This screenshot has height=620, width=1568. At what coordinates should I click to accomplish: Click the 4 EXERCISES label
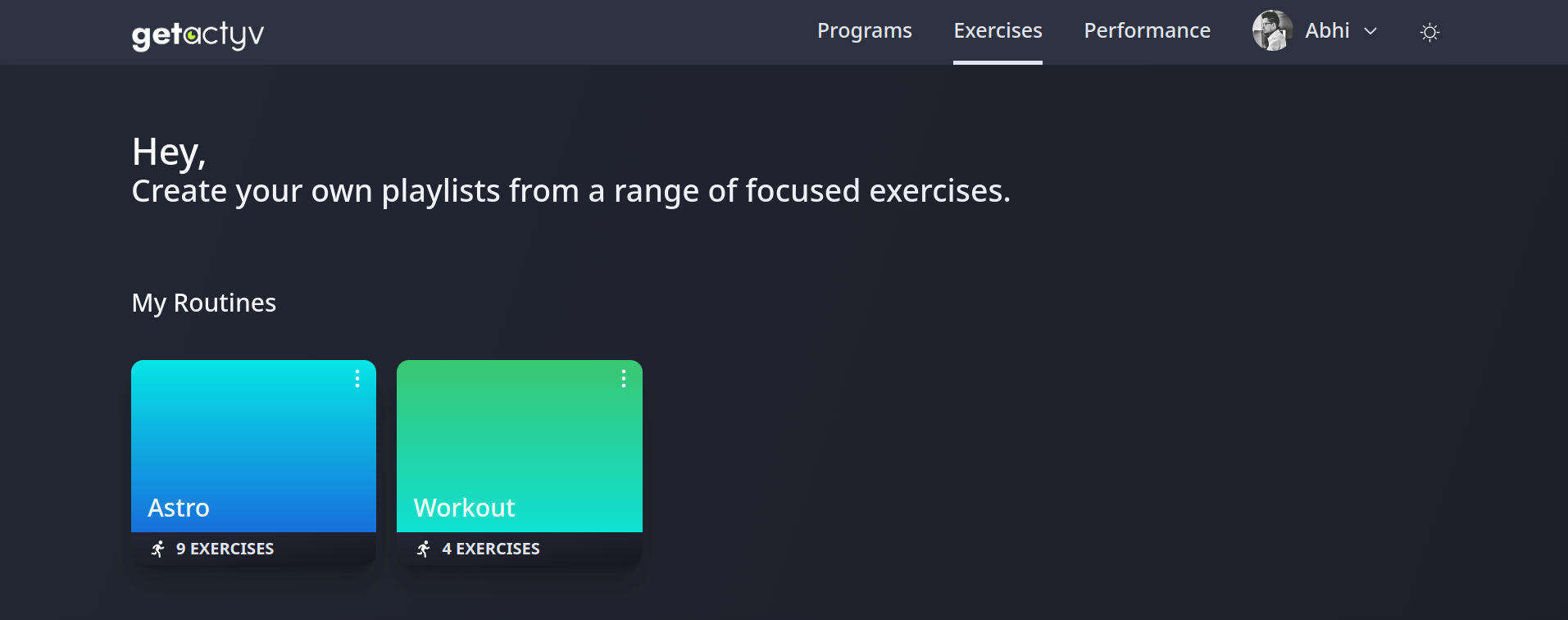coord(491,549)
